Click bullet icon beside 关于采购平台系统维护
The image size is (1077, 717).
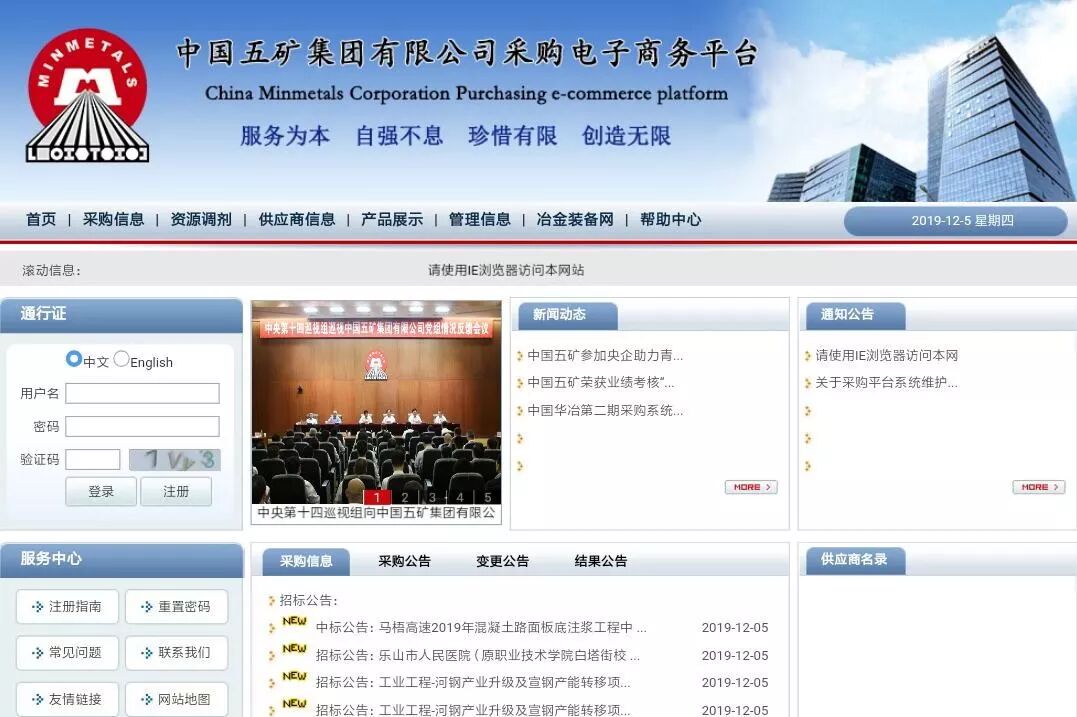pos(808,383)
